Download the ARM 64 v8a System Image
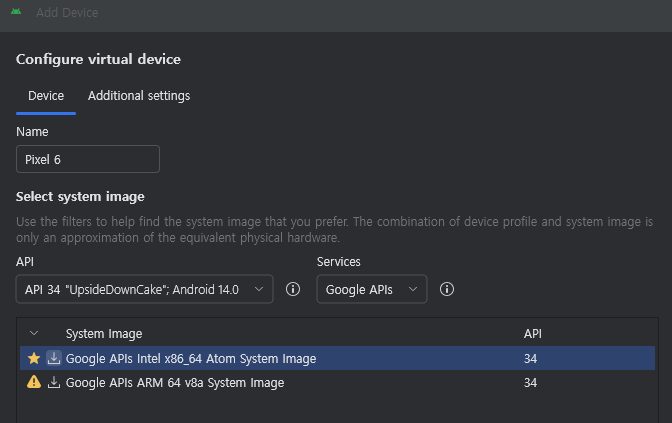Screen dimensions: 672x423 click(x=54, y=382)
